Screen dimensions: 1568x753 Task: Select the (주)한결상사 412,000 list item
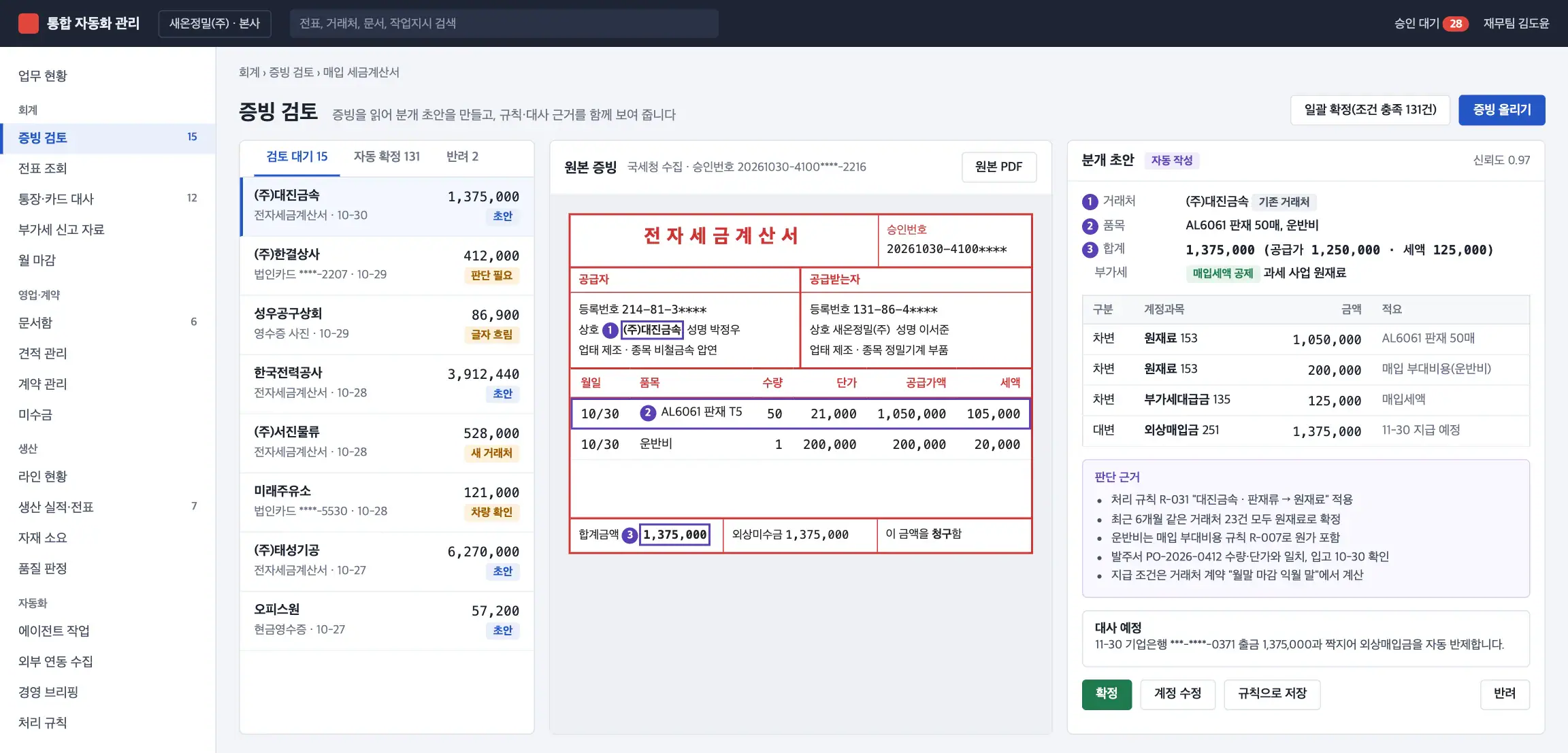[387, 265]
